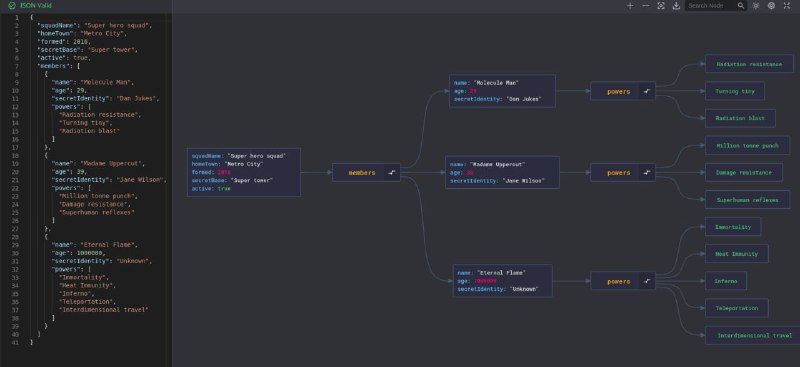Center the graph with focus icon
The height and width of the screenshot is (367, 800).
coord(661,6)
